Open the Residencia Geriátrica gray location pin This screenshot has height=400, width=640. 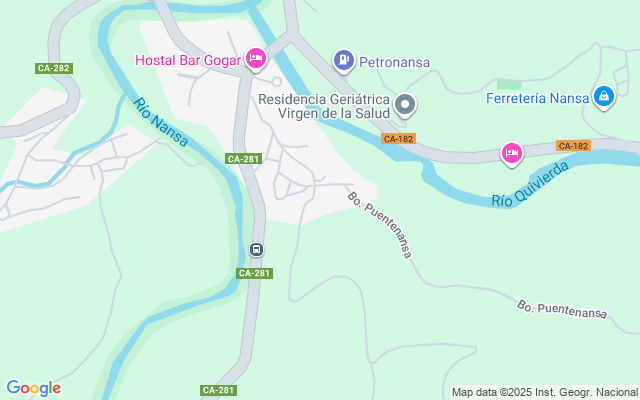(x=405, y=105)
